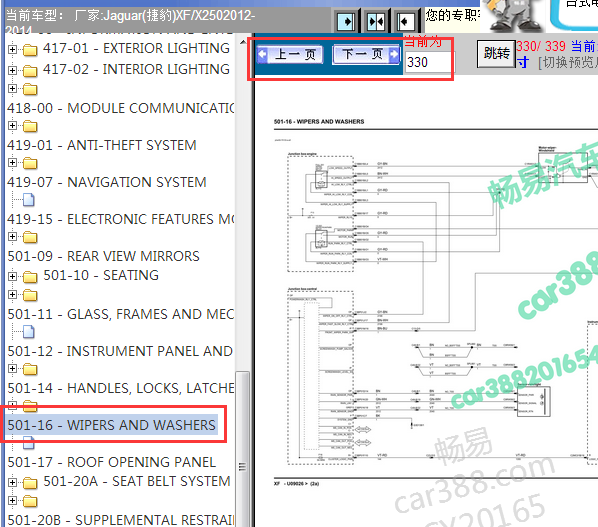Viewport: 598px width, 527px height.
Task: Click the 330/ 339 page counter text
Action: tap(541, 47)
